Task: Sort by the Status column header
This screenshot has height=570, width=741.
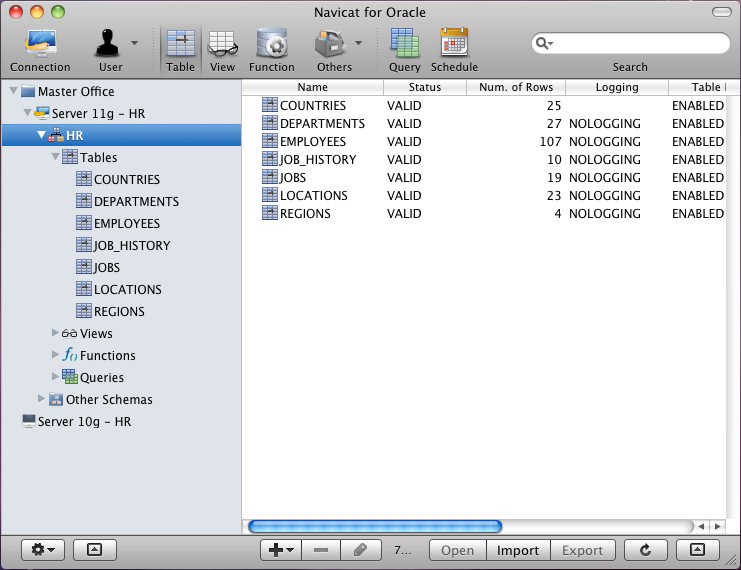Action: 425,87
